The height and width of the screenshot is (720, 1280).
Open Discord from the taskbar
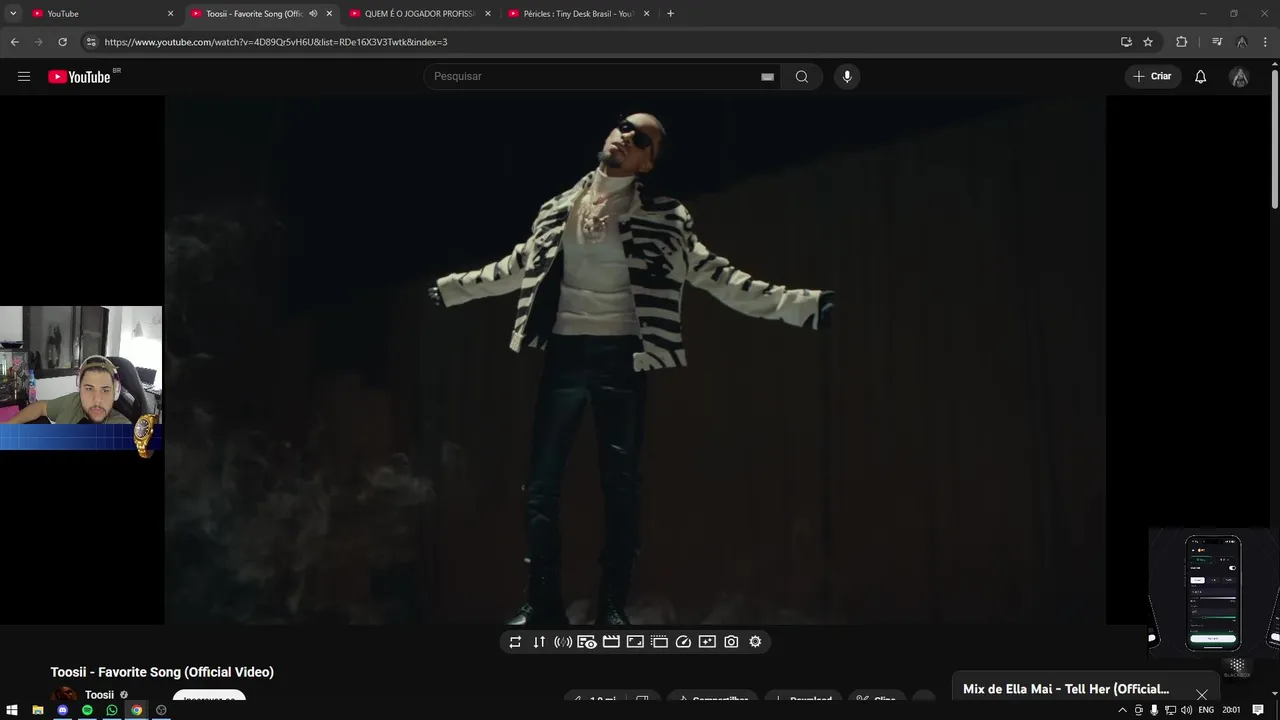(62, 710)
